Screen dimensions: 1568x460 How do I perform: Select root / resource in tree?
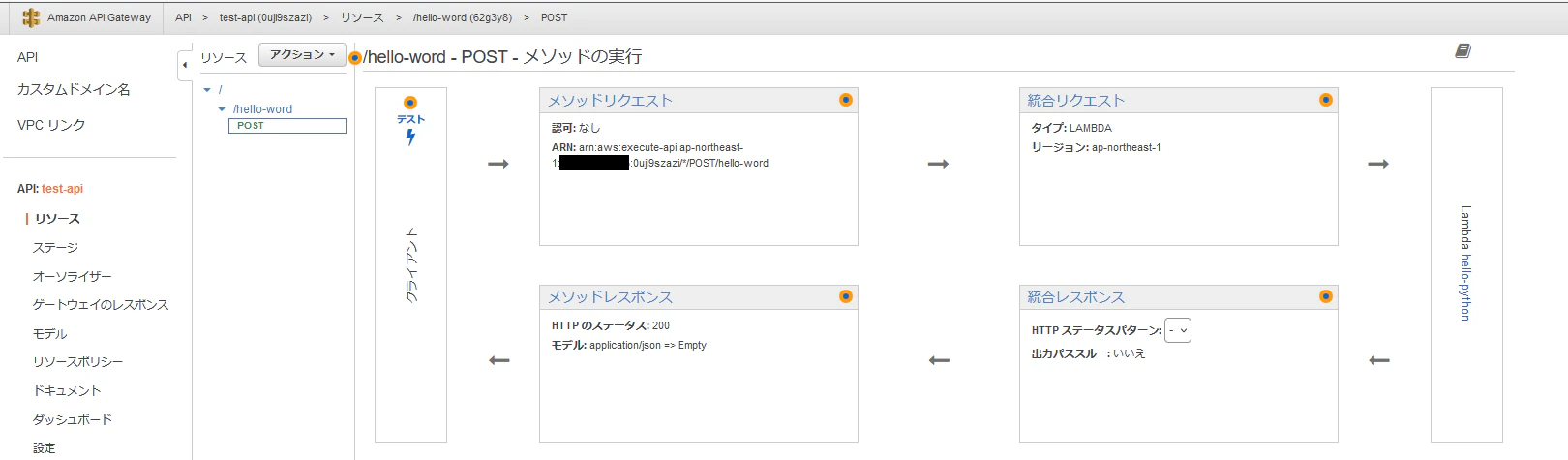click(x=220, y=89)
